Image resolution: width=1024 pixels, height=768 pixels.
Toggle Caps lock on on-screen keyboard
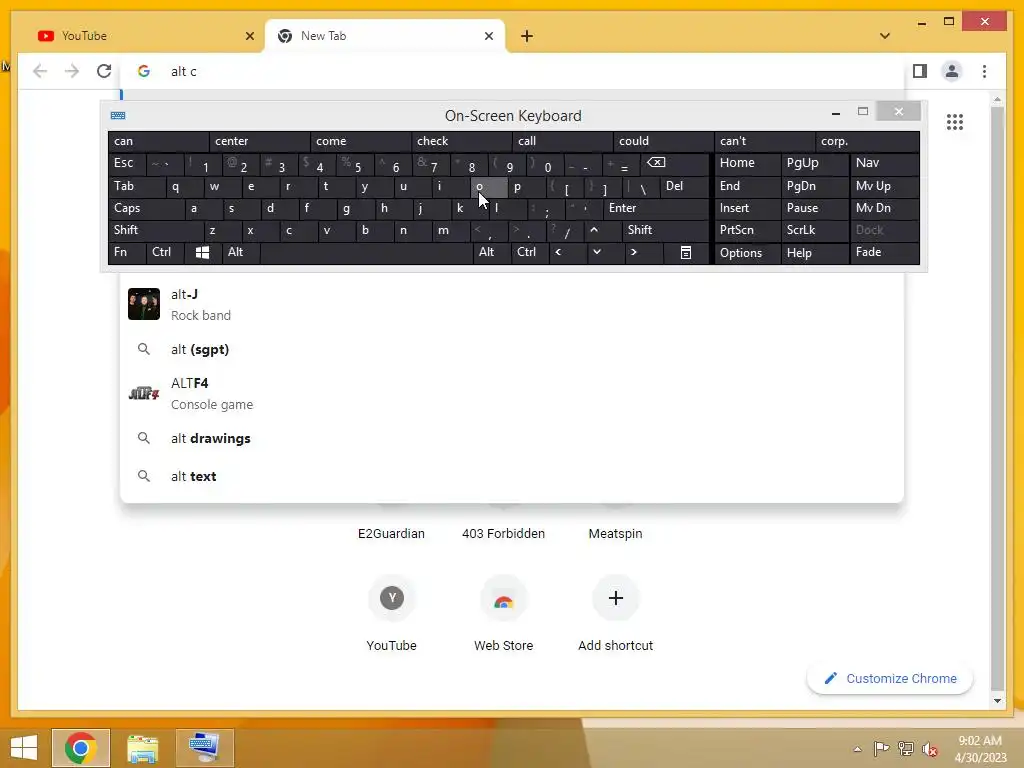(x=146, y=208)
